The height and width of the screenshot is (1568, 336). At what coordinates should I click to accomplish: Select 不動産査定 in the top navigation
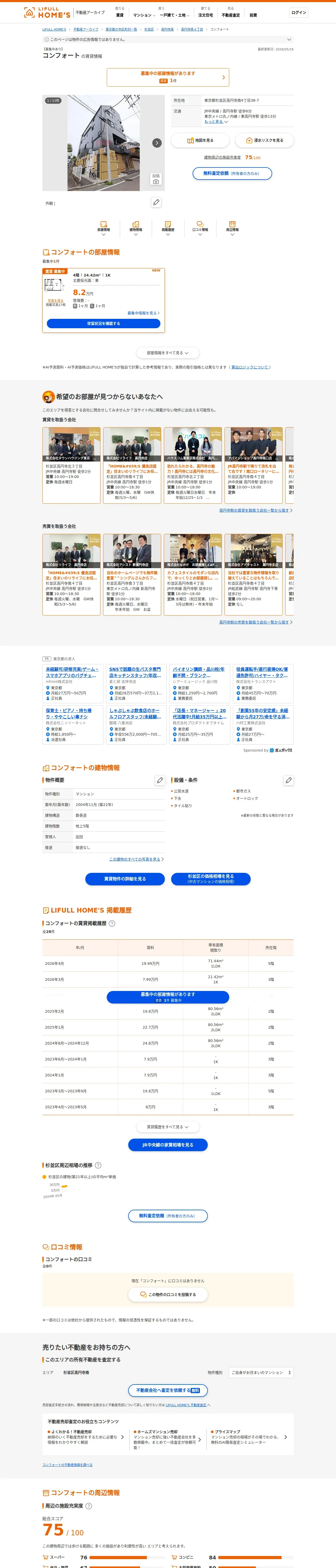tap(231, 15)
